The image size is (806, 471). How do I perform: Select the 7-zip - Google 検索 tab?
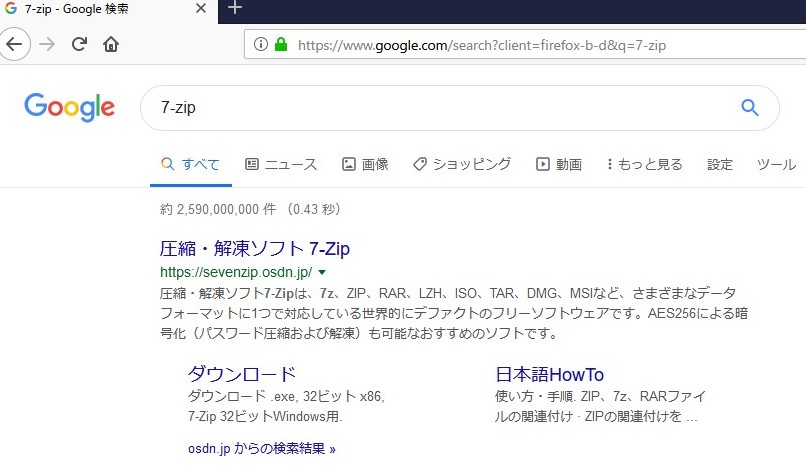[109, 10]
